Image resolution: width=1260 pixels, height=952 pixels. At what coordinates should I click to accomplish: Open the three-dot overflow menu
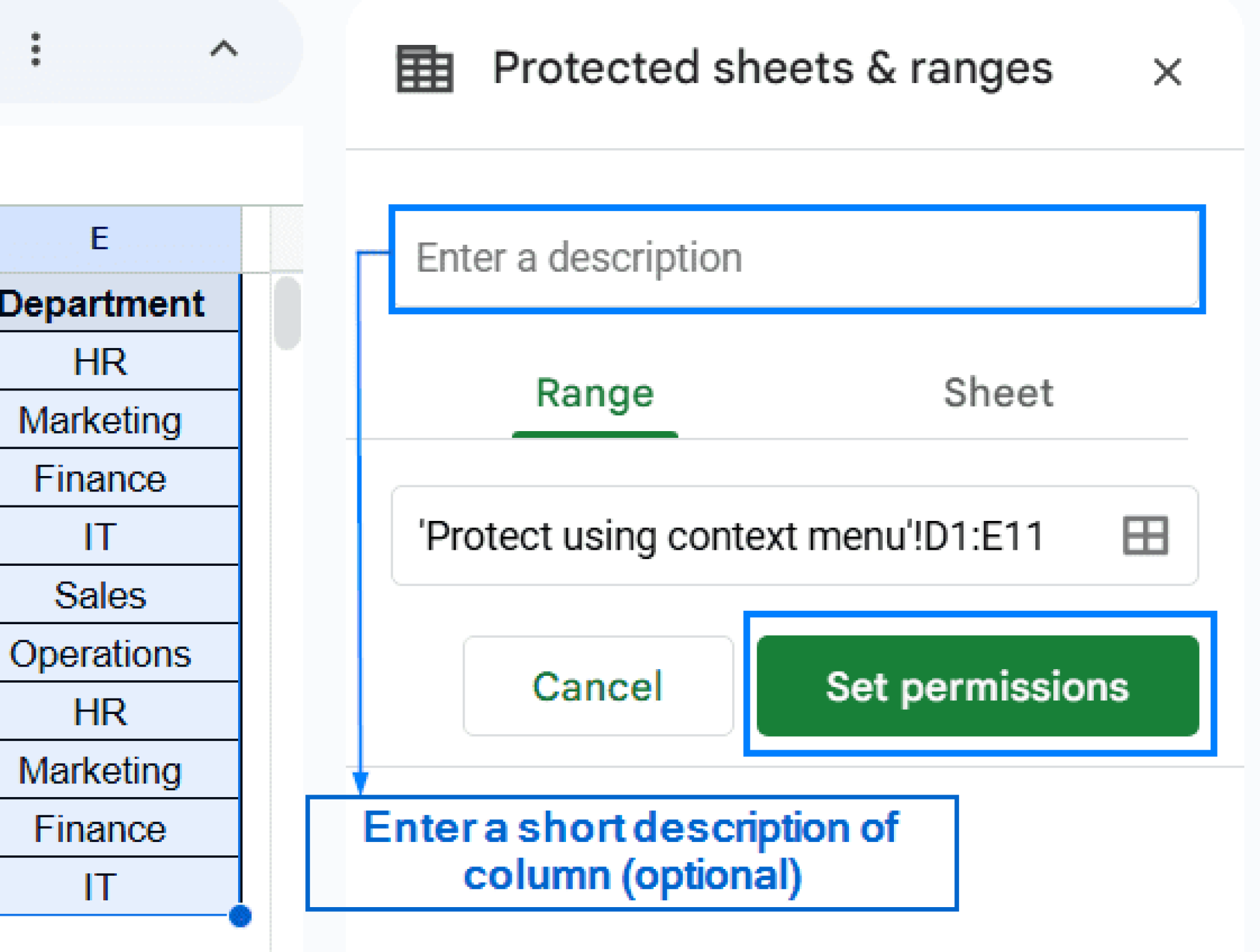[35, 49]
